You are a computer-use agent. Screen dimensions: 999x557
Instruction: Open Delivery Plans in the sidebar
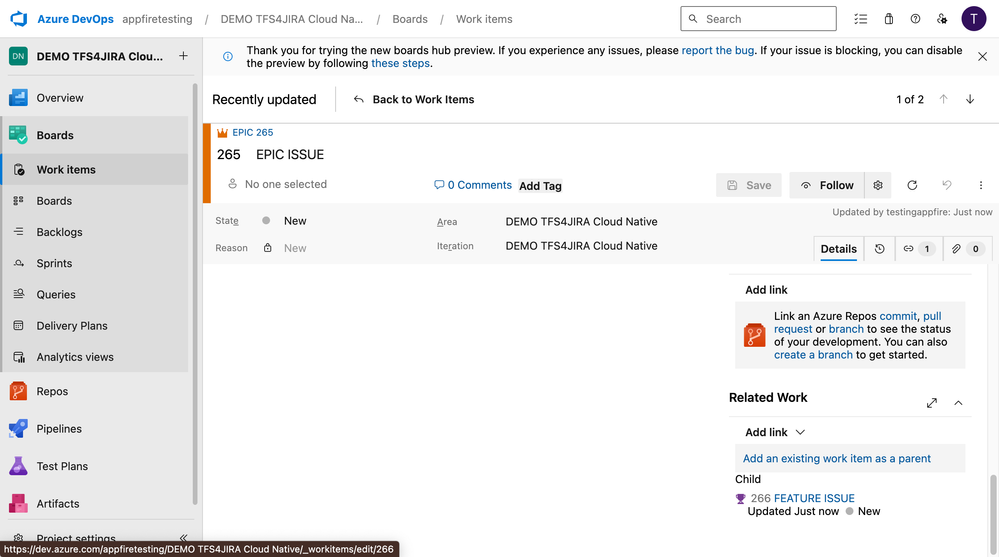[x=96, y=326]
